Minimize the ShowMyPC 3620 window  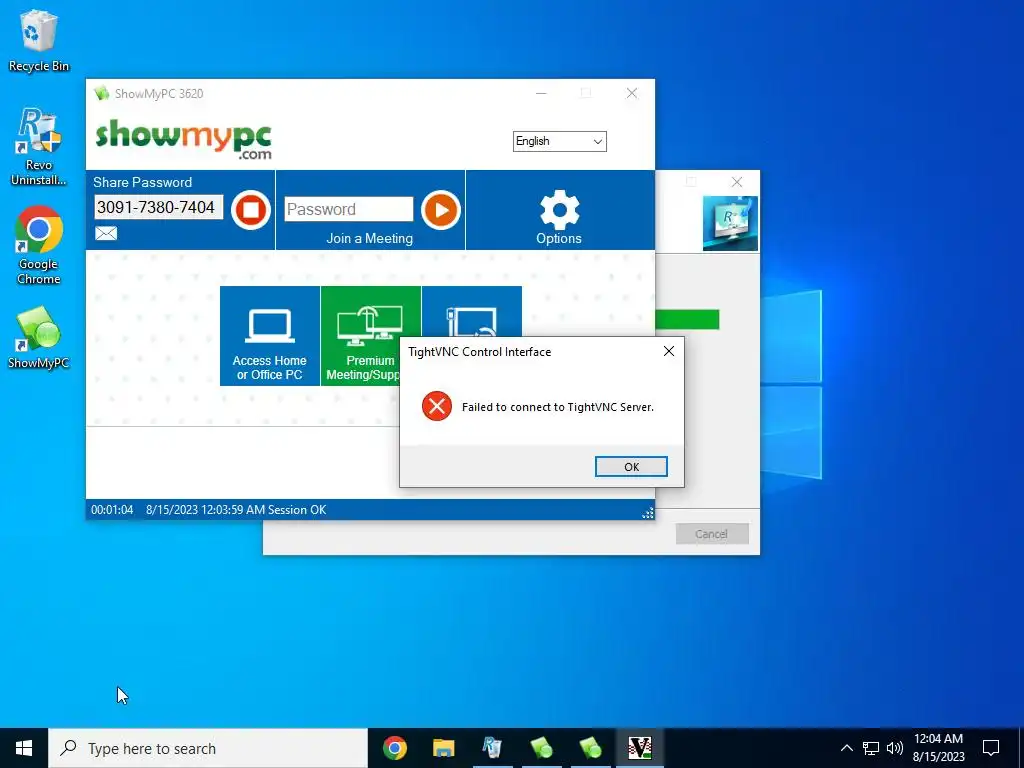[x=541, y=93]
